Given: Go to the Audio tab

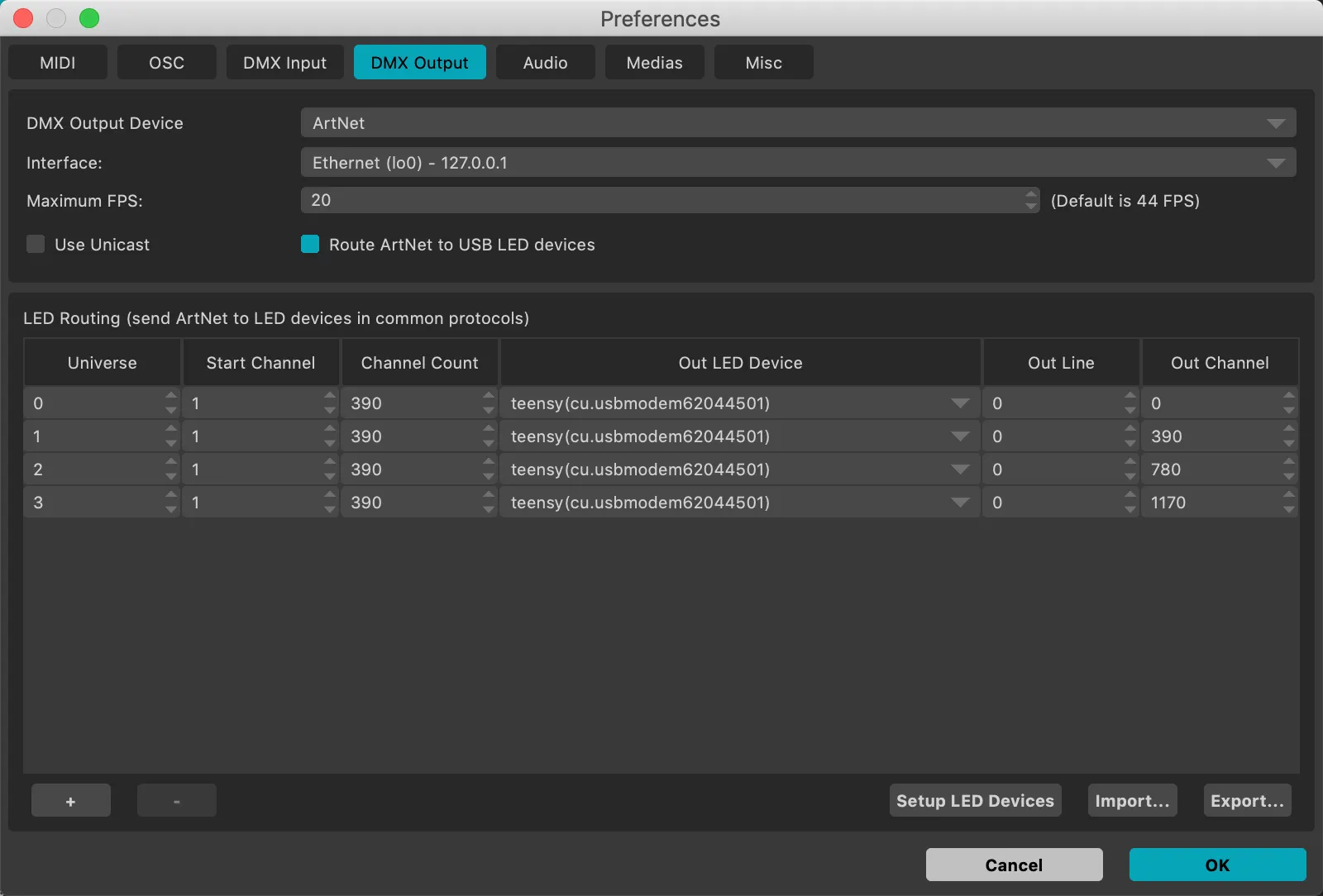Looking at the screenshot, I should pos(546,63).
